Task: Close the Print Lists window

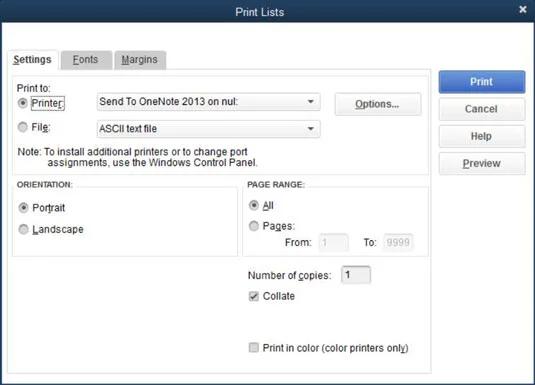Action: (x=523, y=10)
